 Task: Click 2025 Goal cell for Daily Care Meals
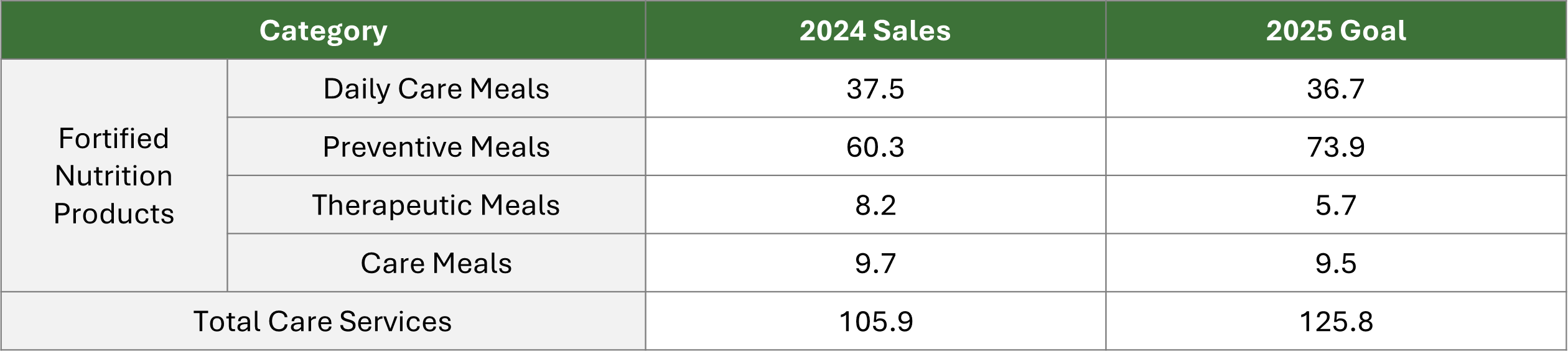[1336, 88]
